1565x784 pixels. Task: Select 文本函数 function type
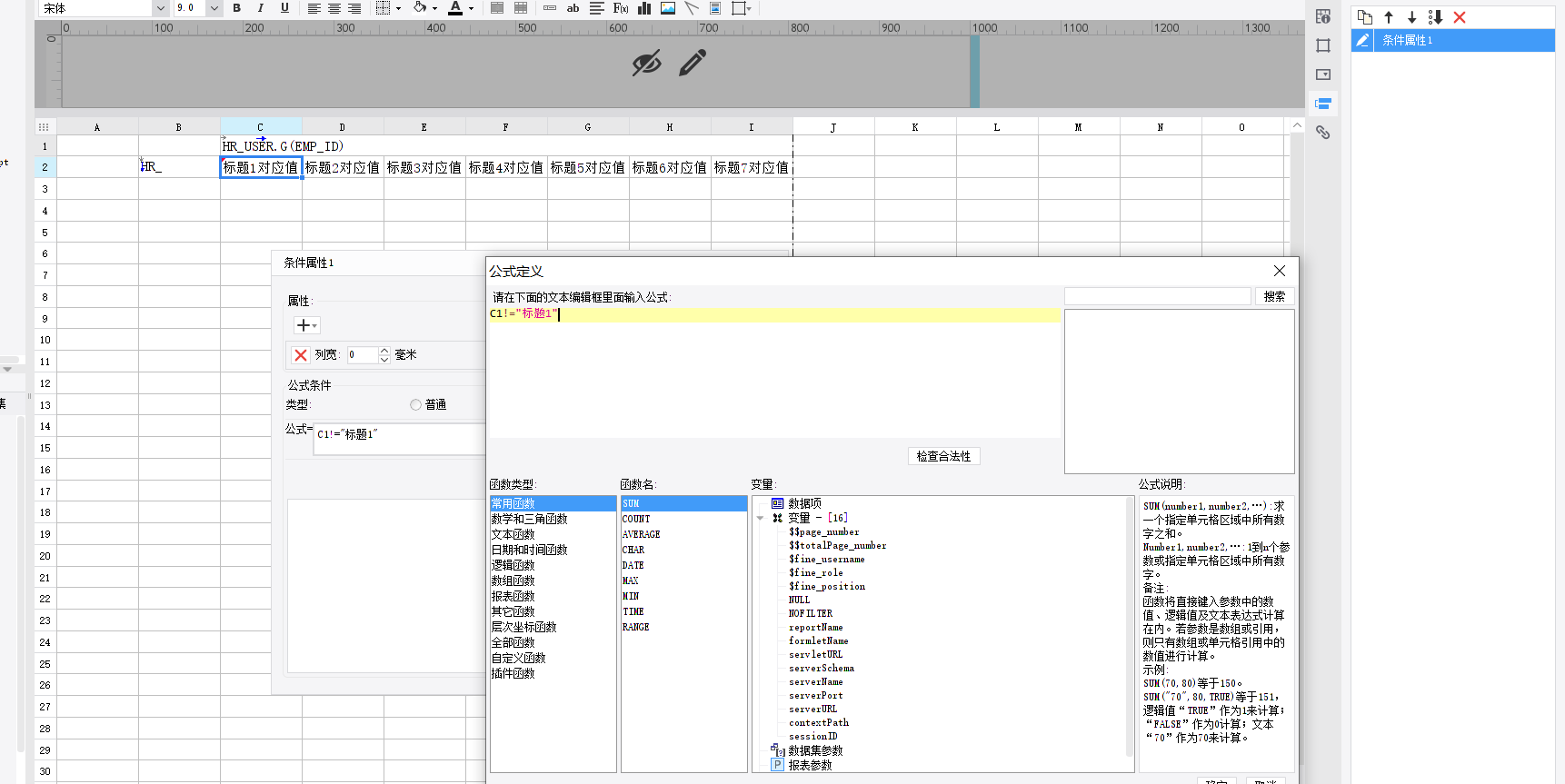pyautogui.click(x=513, y=534)
